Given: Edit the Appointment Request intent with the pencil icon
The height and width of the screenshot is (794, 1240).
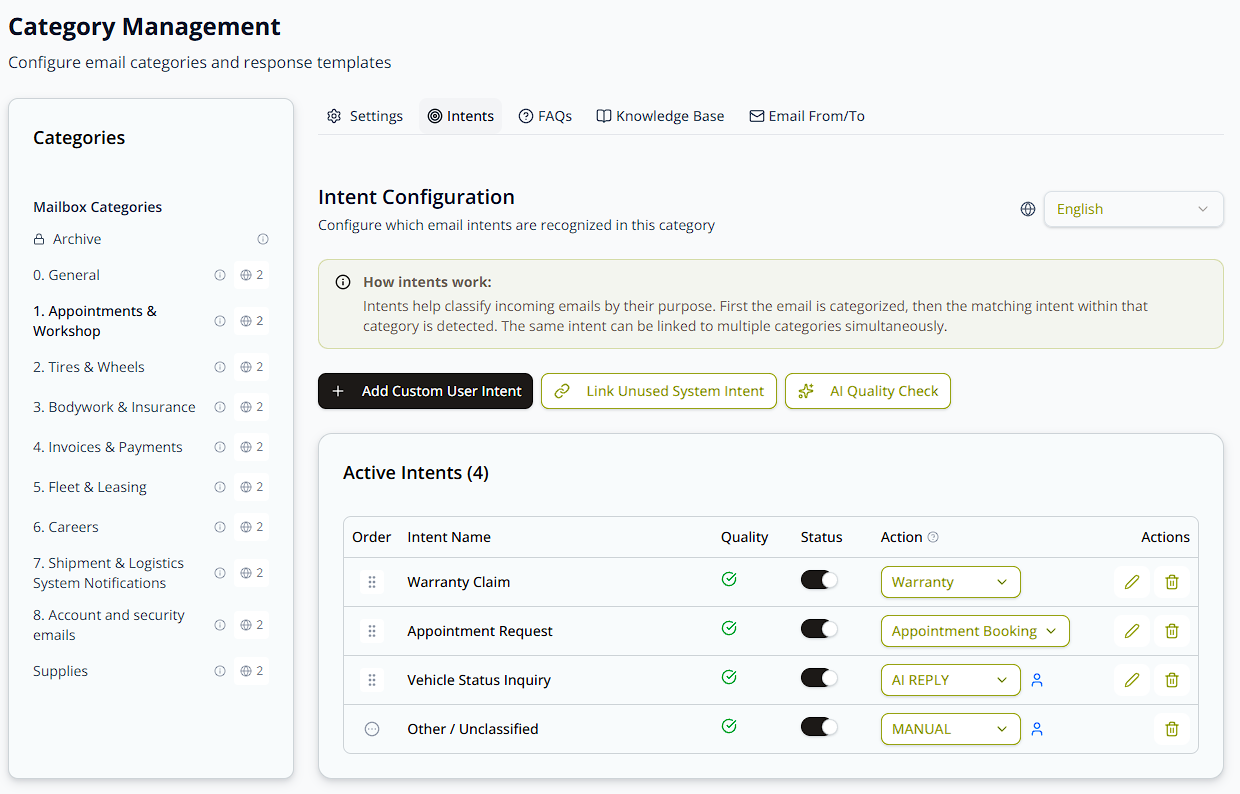Looking at the screenshot, I should (x=1132, y=631).
